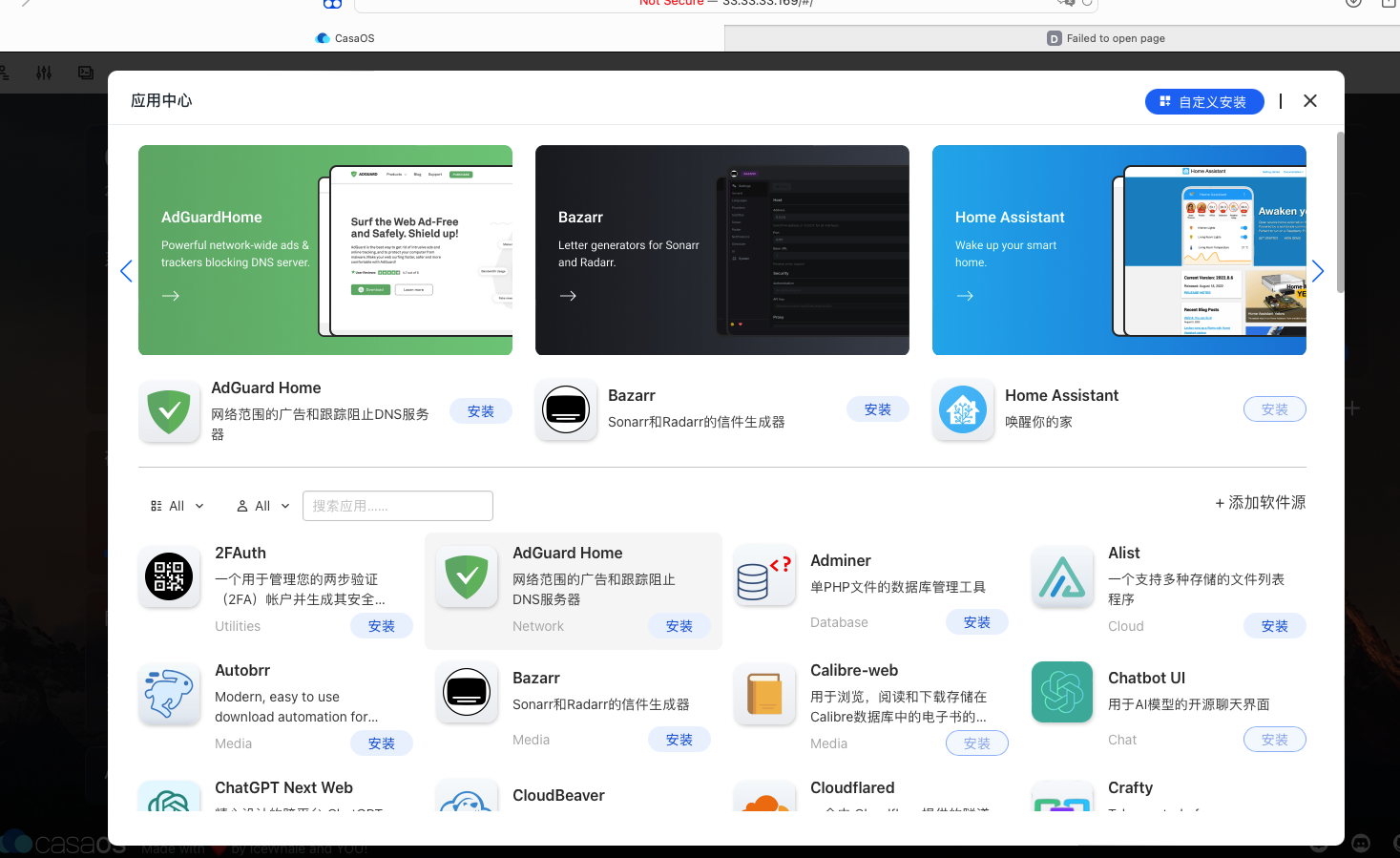Open the AdGuardHome green featured banner
The image size is (1400, 858).
coord(324,250)
